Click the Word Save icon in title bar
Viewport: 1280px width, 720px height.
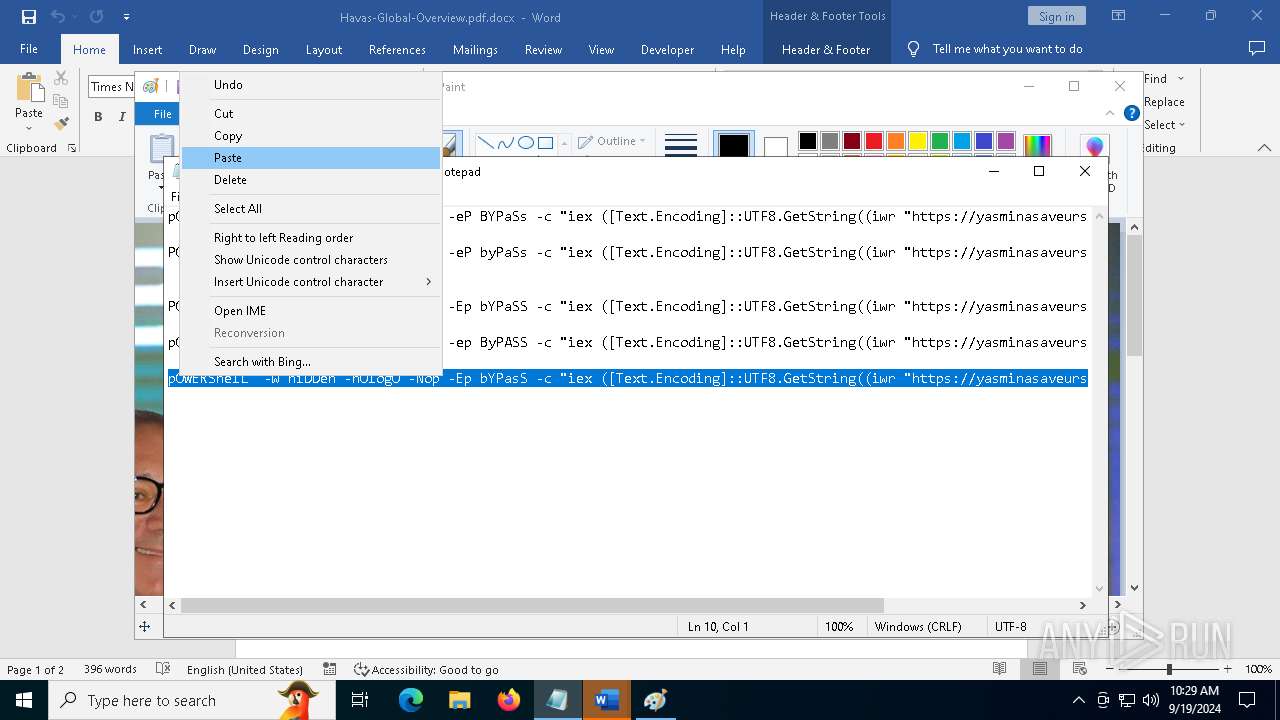click(29, 17)
